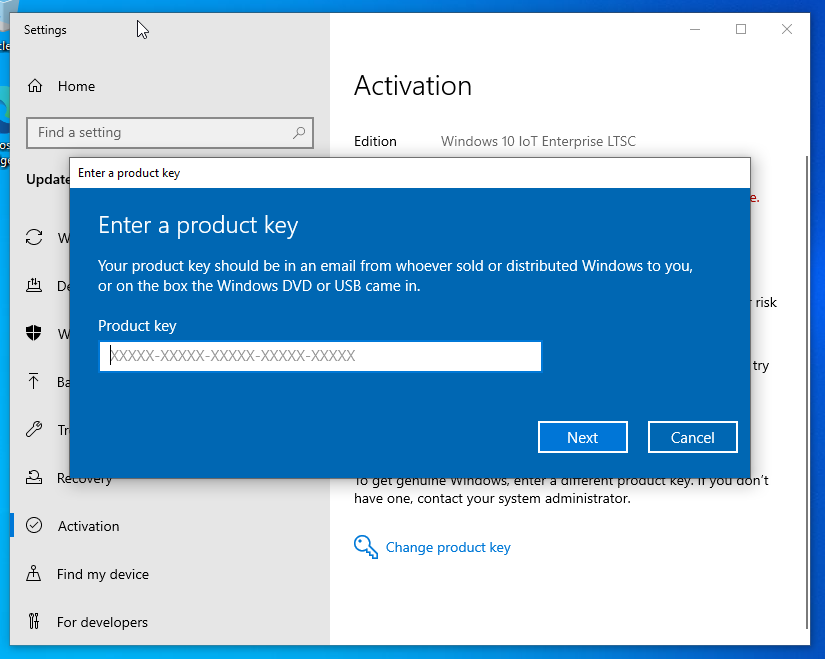Click the Home icon in the sidebar
Screen dimensions: 825x659
[x=35, y=86]
